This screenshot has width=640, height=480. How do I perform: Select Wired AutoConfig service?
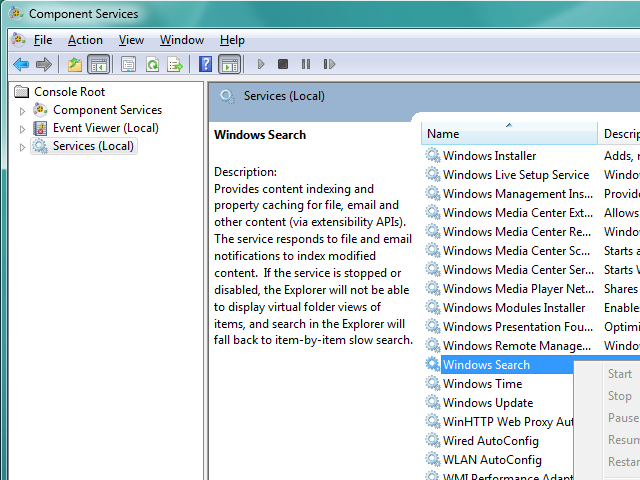click(x=491, y=440)
